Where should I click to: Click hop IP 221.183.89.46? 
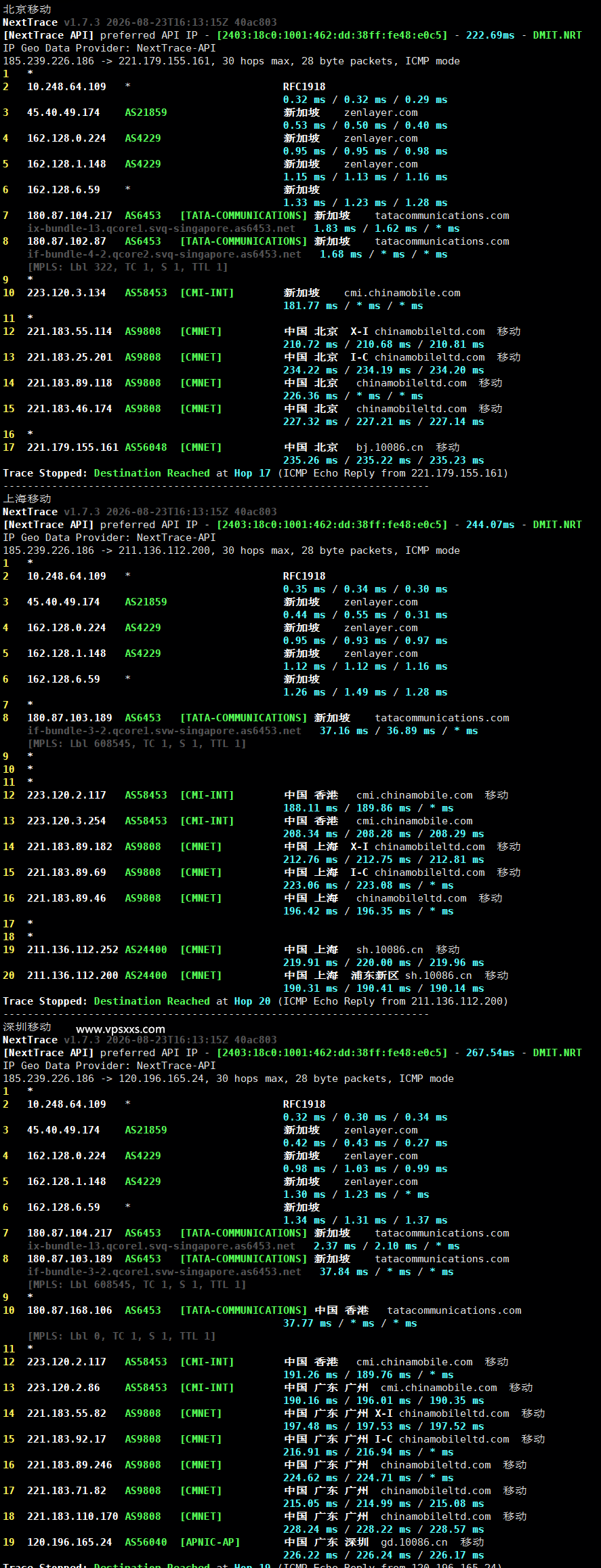pos(66,898)
